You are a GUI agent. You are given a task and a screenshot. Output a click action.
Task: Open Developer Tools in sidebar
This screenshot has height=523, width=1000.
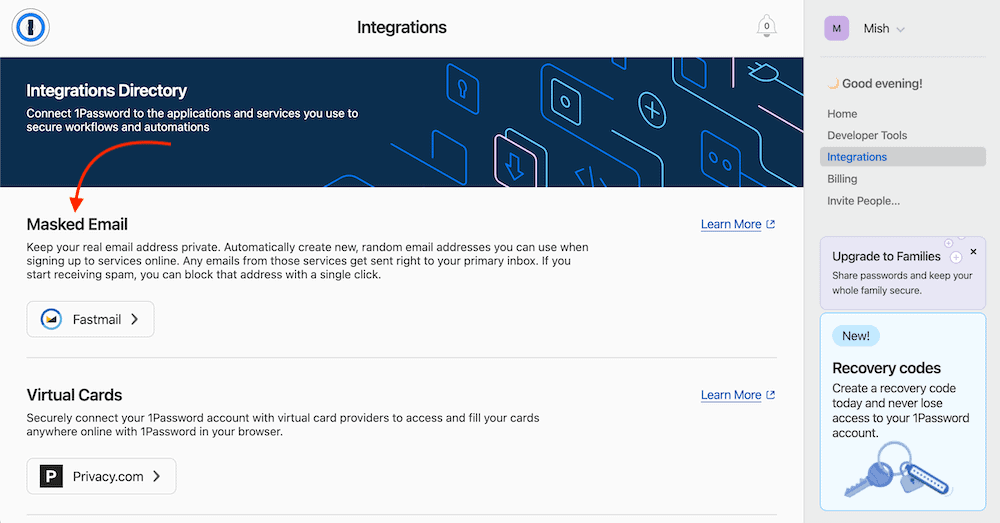(x=867, y=135)
